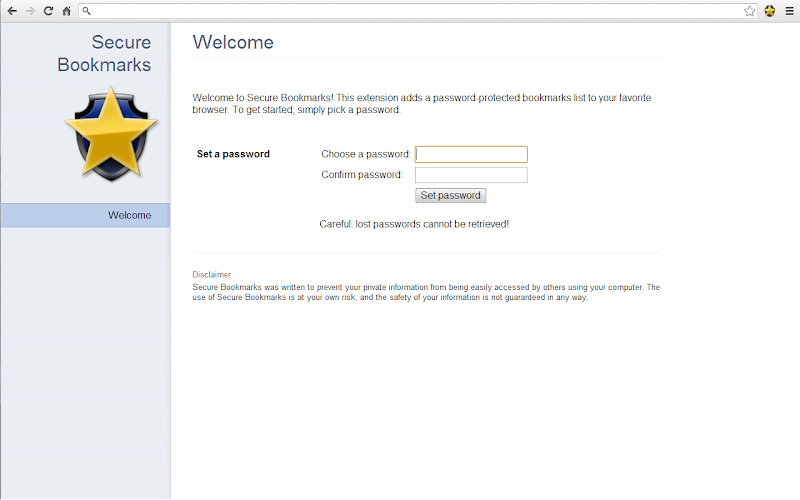Focus the browser address bar
The image size is (800, 500).
pyautogui.click(x=417, y=11)
